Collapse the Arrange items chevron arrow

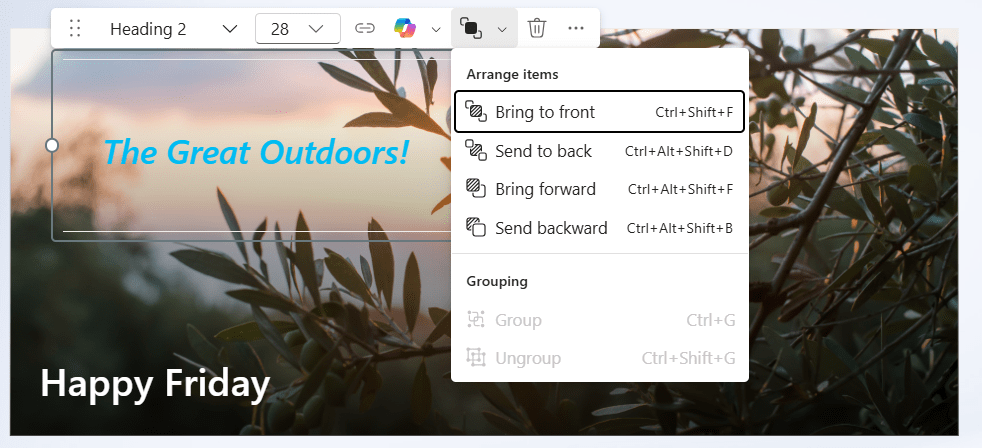(x=502, y=29)
